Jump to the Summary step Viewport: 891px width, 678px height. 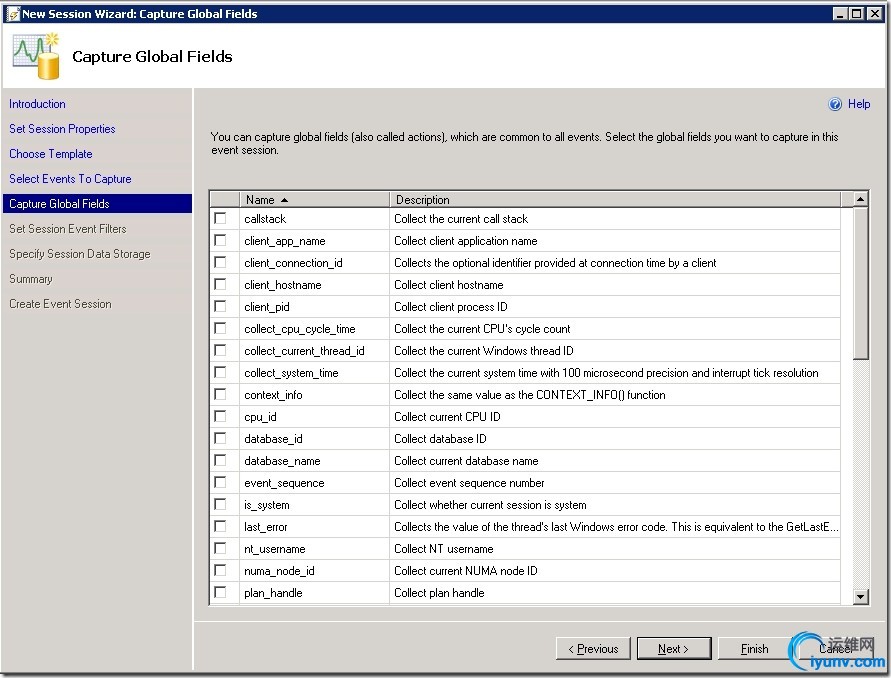tap(31, 279)
